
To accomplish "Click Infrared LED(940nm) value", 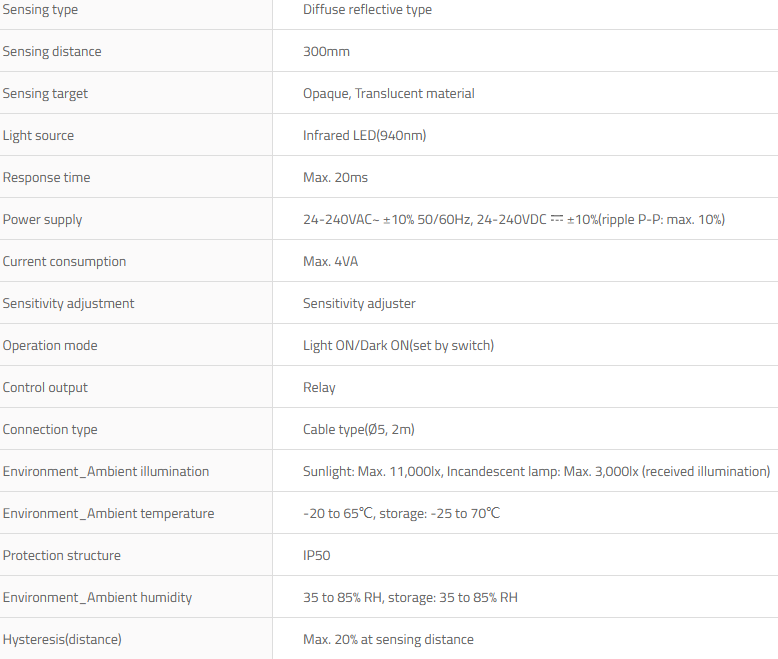I will (x=364, y=136).
